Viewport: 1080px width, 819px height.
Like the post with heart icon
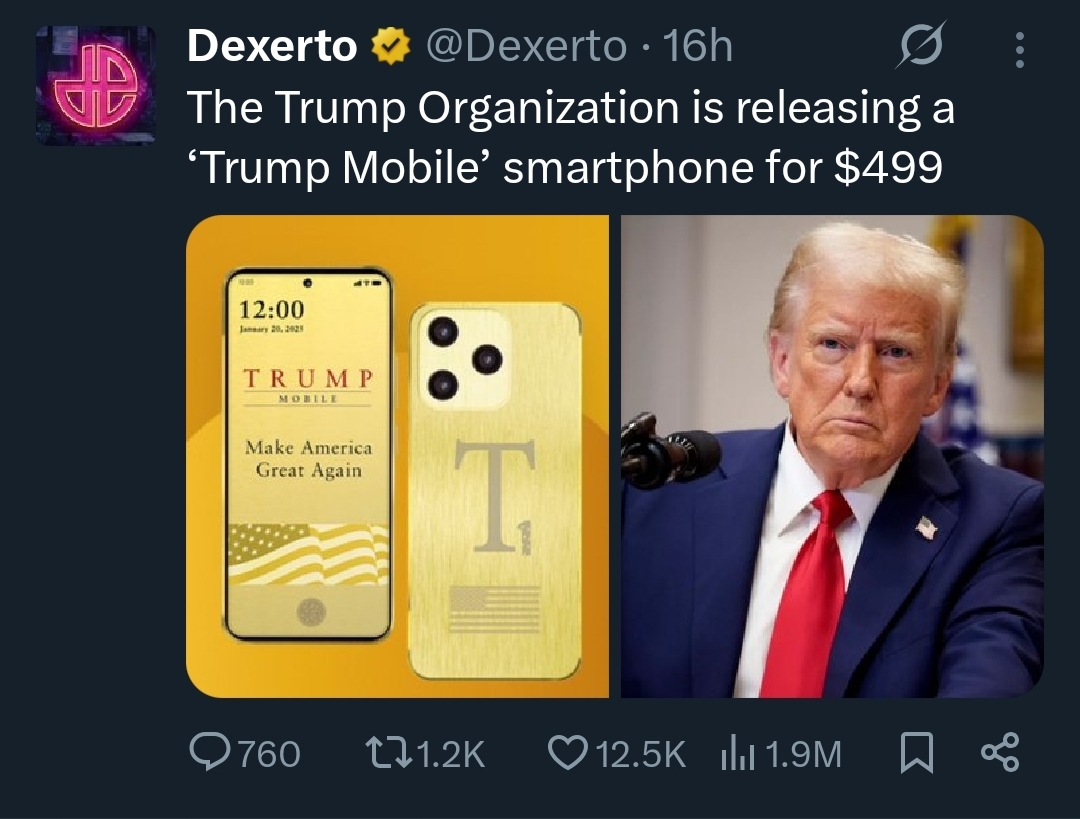[x=568, y=752]
